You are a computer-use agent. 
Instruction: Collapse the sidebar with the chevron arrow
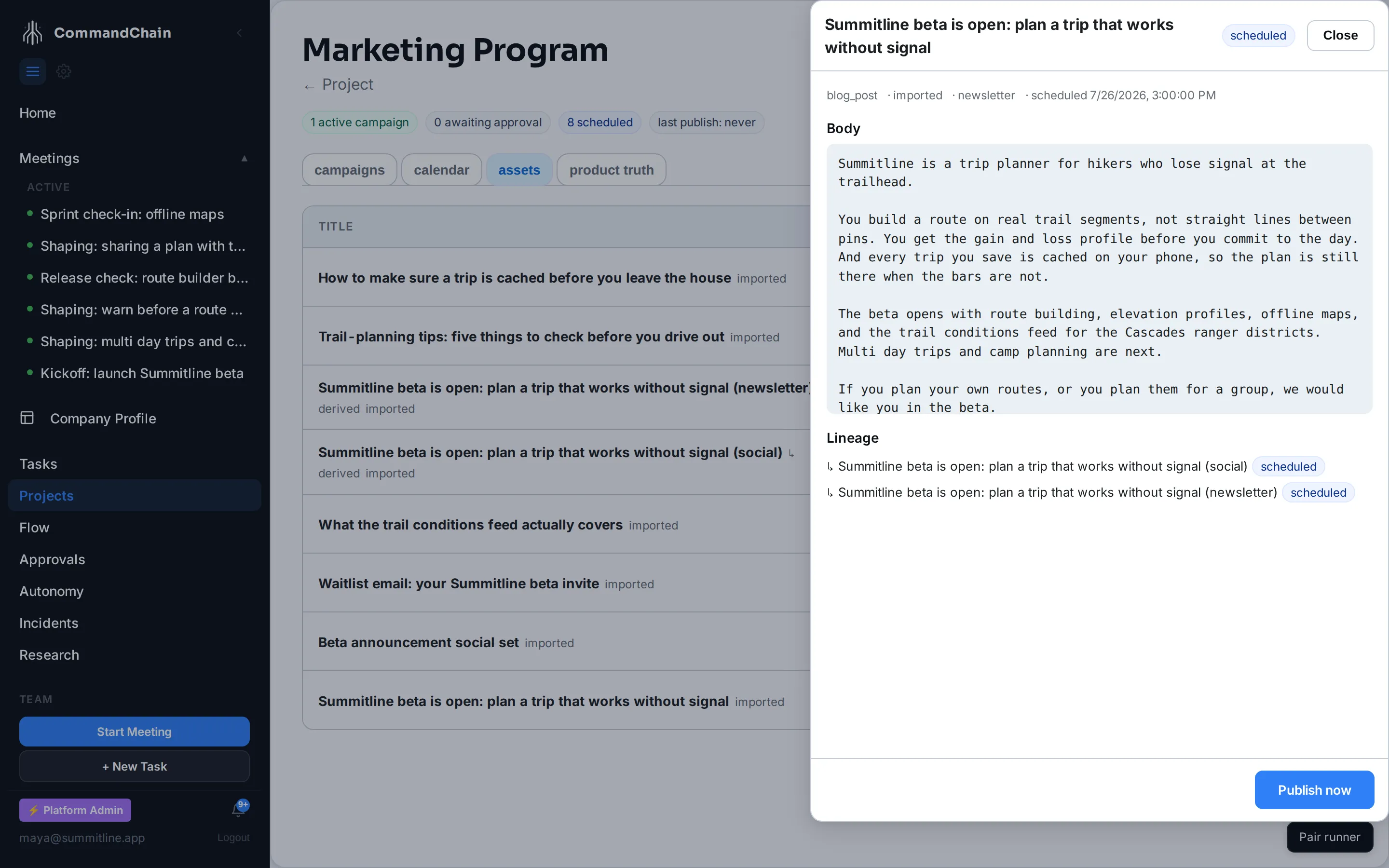(239, 33)
